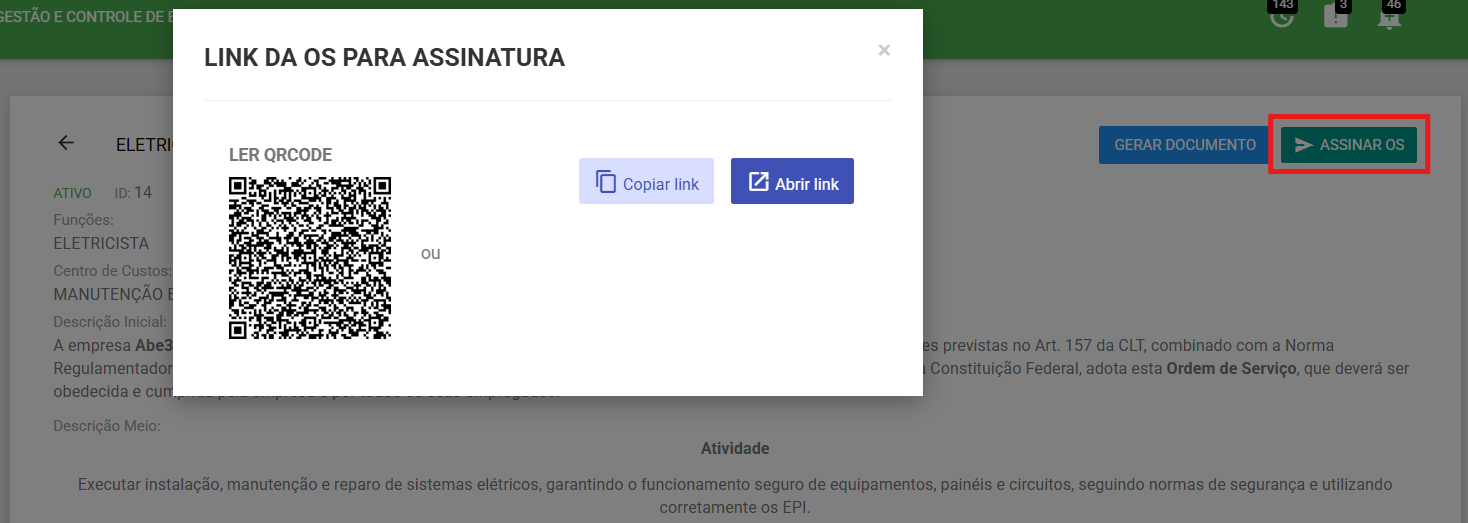Click the ID: 14 text
The width and height of the screenshot is (1468, 523).
133,192
